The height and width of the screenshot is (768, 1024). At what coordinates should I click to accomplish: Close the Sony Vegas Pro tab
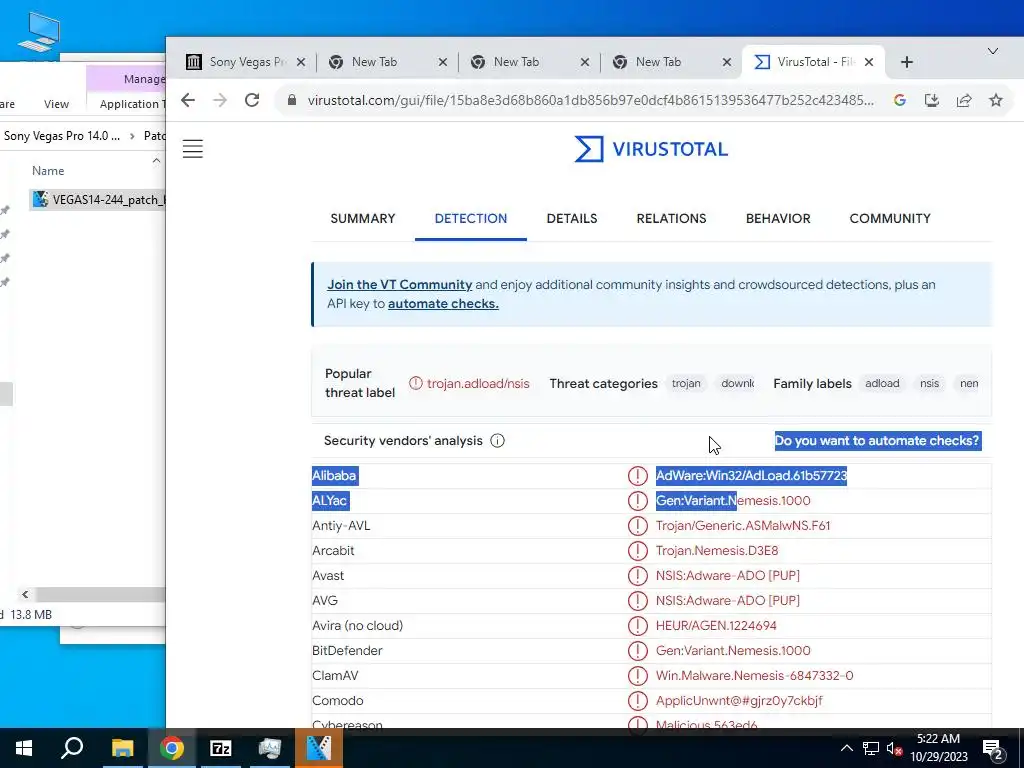[300, 62]
